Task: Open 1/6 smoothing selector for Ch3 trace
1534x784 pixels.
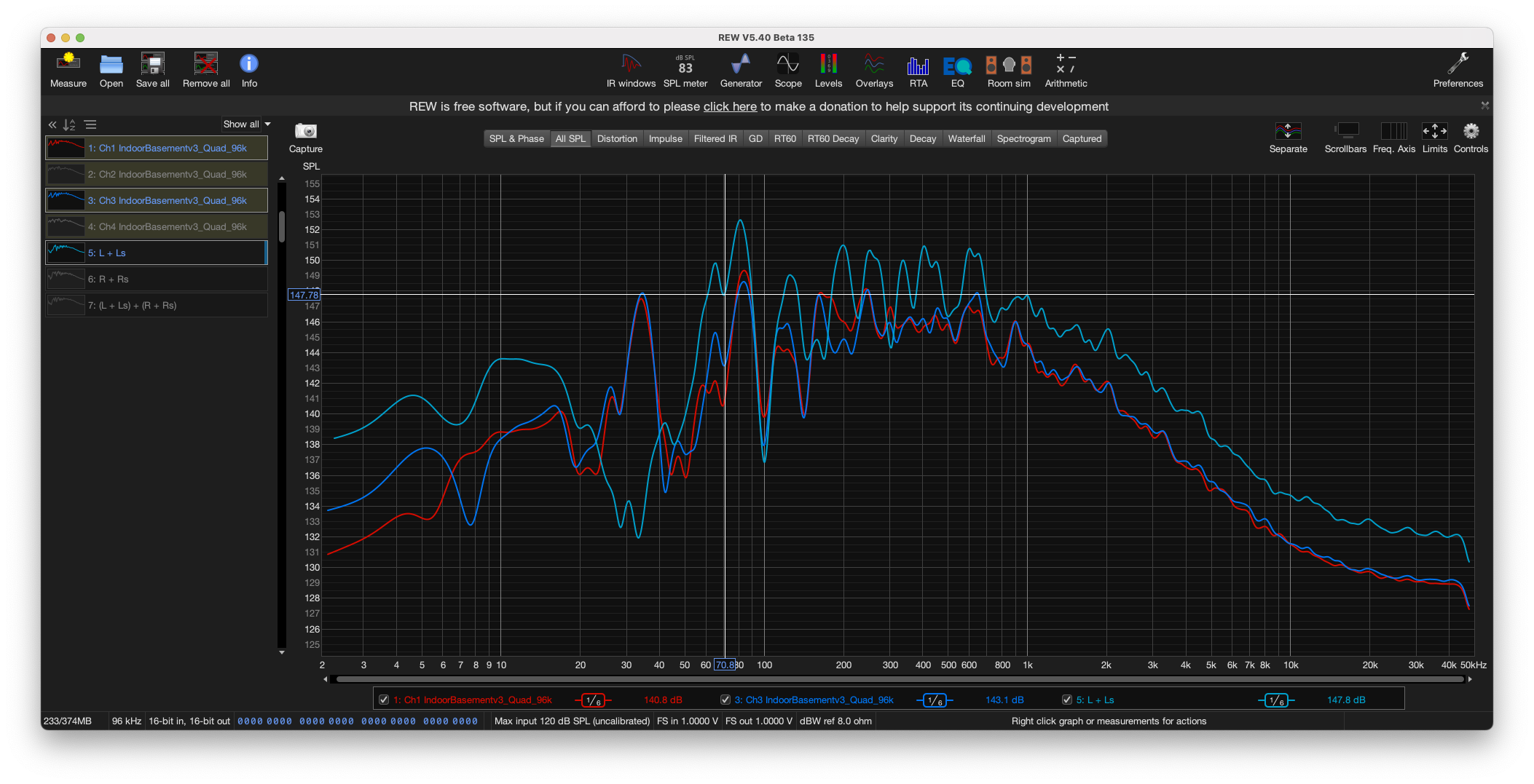Action: coord(935,700)
